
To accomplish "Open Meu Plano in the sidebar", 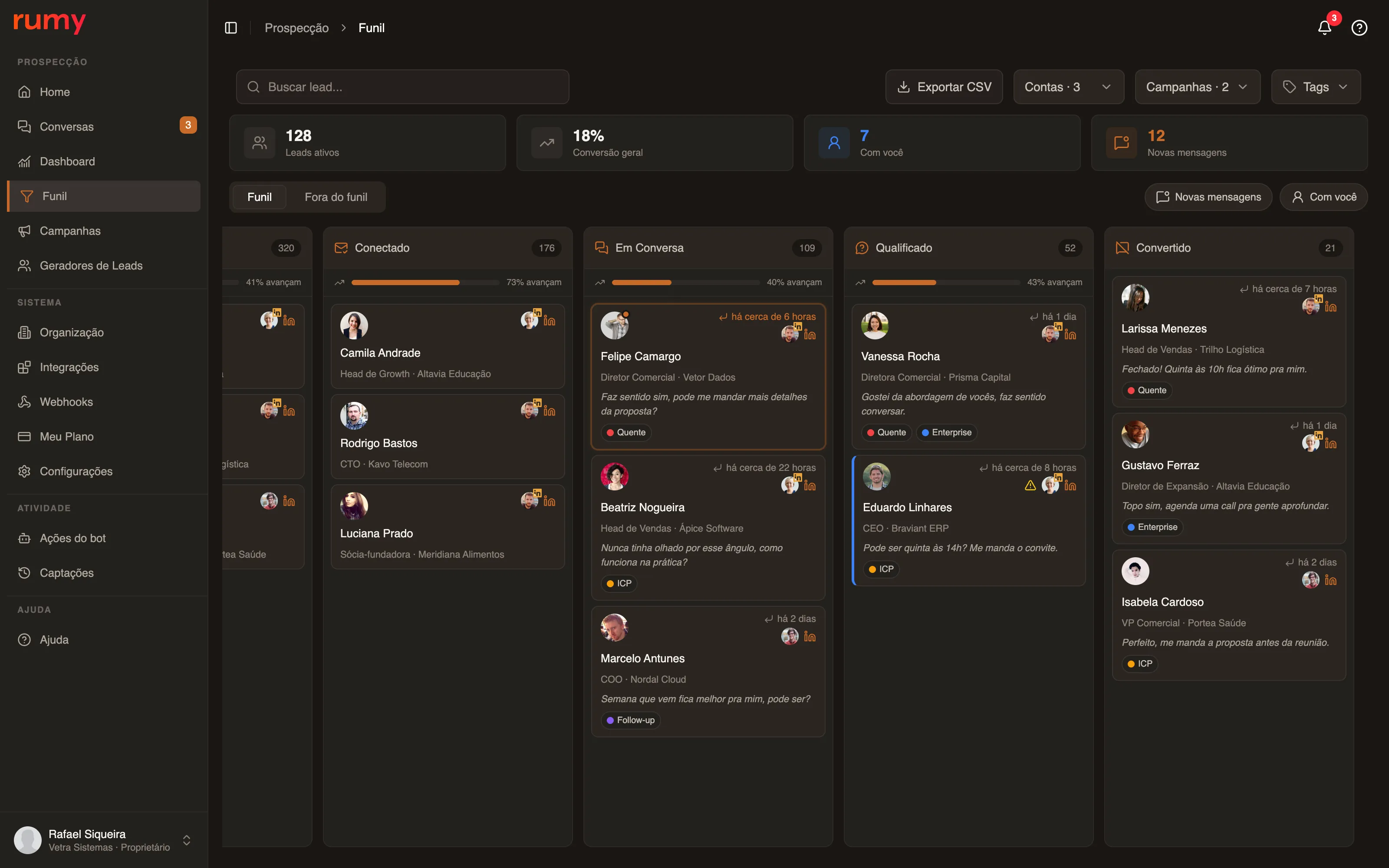I will pos(104,436).
